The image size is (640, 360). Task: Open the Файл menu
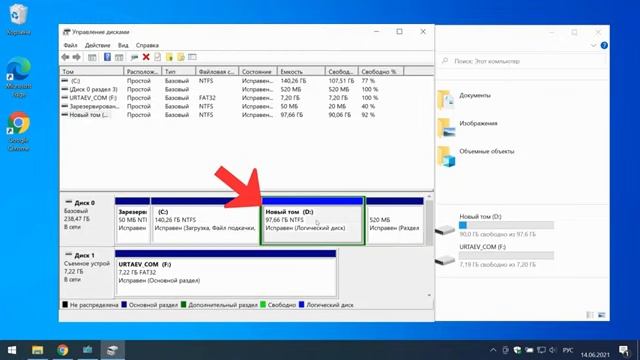[71, 45]
